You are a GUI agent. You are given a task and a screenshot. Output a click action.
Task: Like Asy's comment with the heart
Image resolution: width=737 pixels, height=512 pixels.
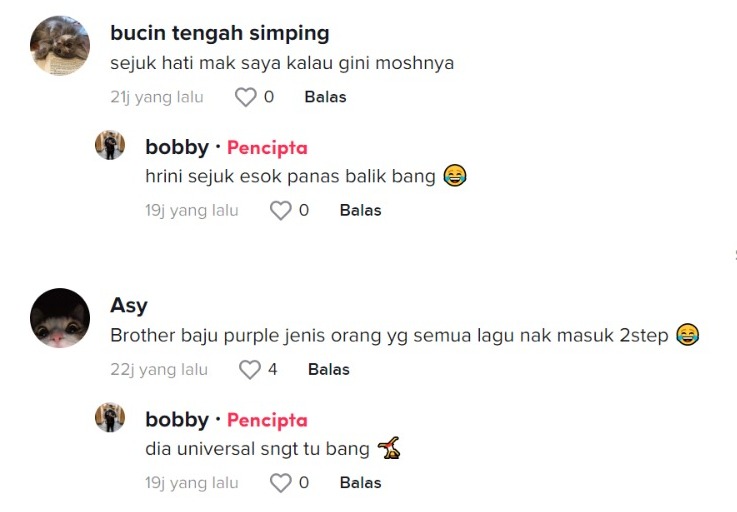pos(249,370)
